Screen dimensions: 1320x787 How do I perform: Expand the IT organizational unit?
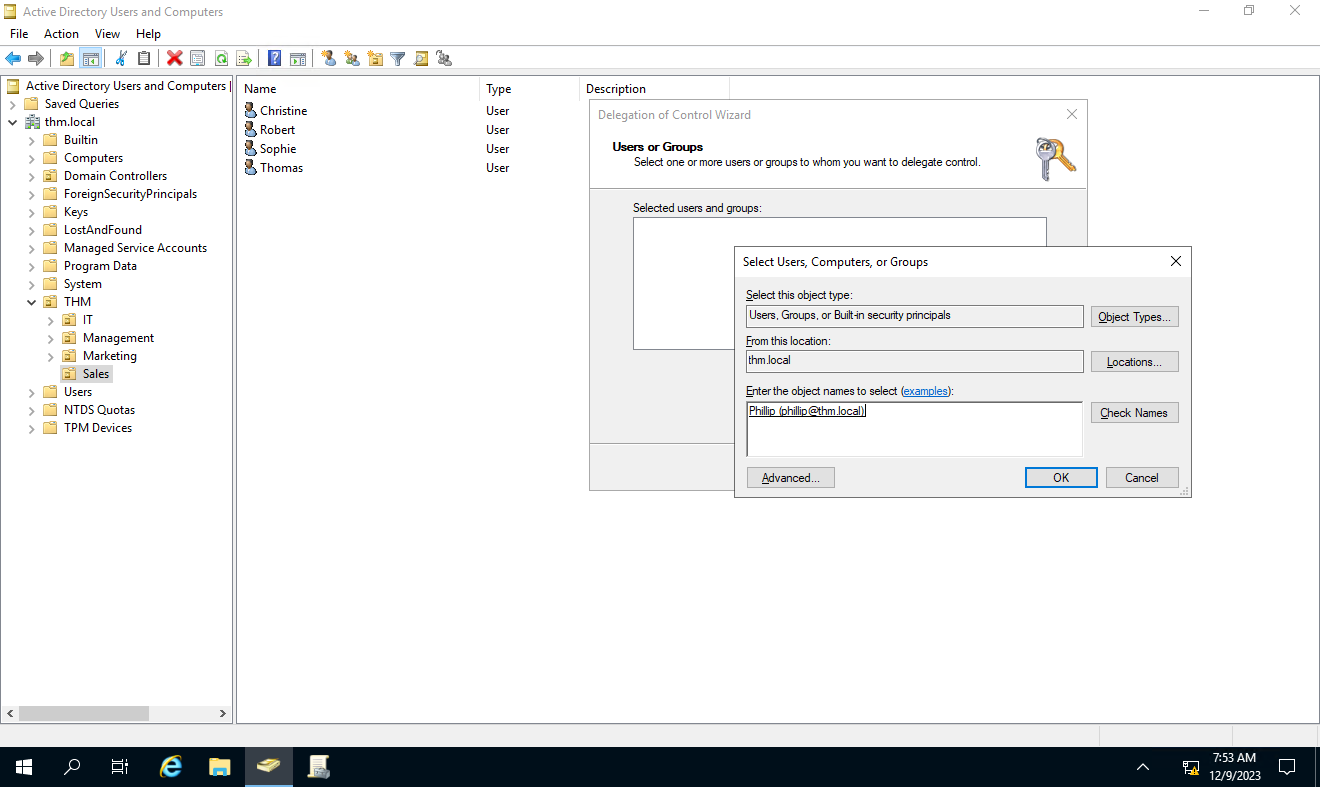click(50, 320)
